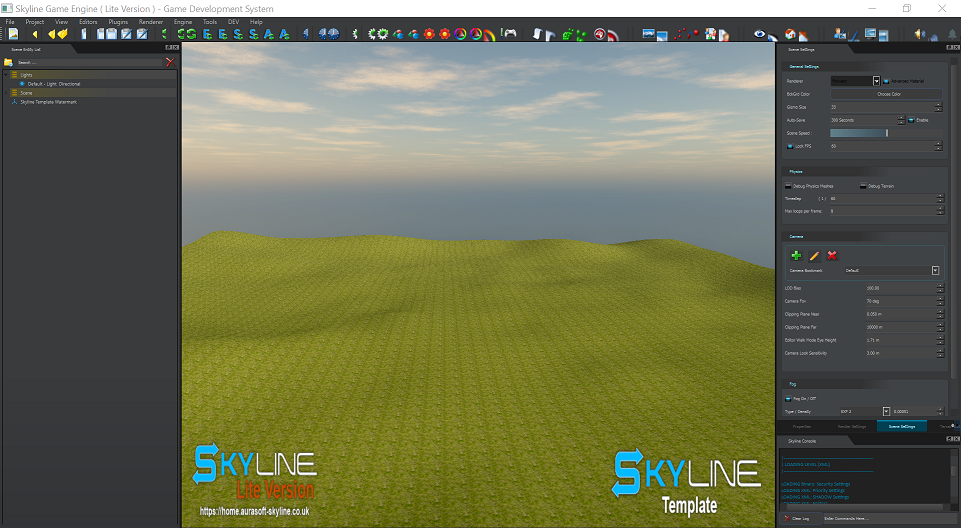Click the Gizmo Size value field
This screenshot has height=528, width=961.
(x=886, y=107)
